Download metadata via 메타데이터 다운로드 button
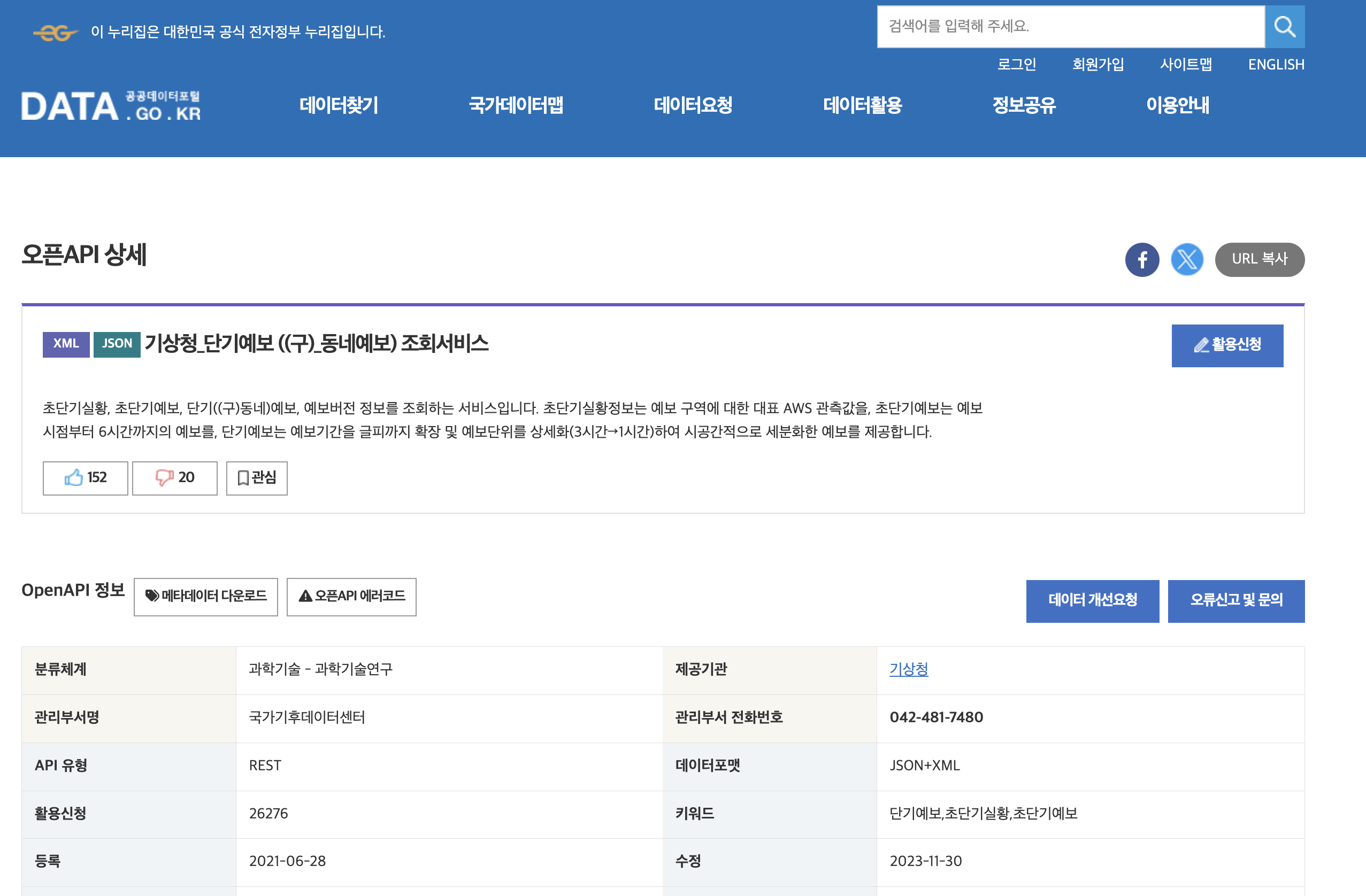This screenshot has height=896, width=1366. click(205, 597)
